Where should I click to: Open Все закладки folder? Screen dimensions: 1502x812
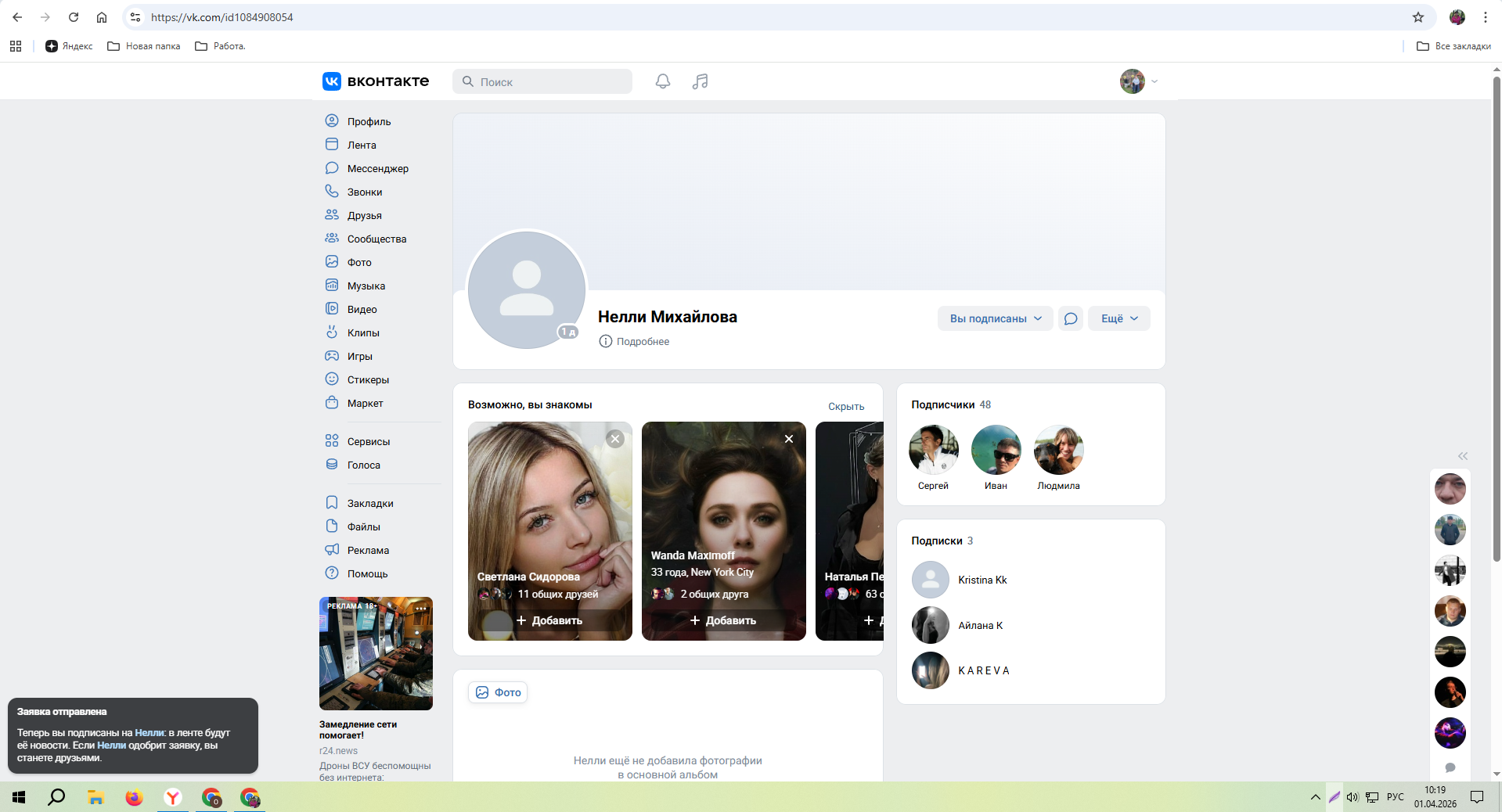1453,46
